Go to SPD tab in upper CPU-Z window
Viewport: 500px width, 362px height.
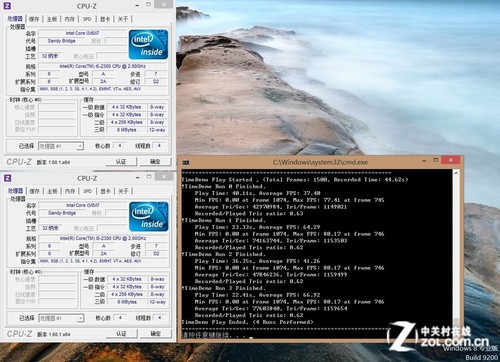(x=87, y=19)
